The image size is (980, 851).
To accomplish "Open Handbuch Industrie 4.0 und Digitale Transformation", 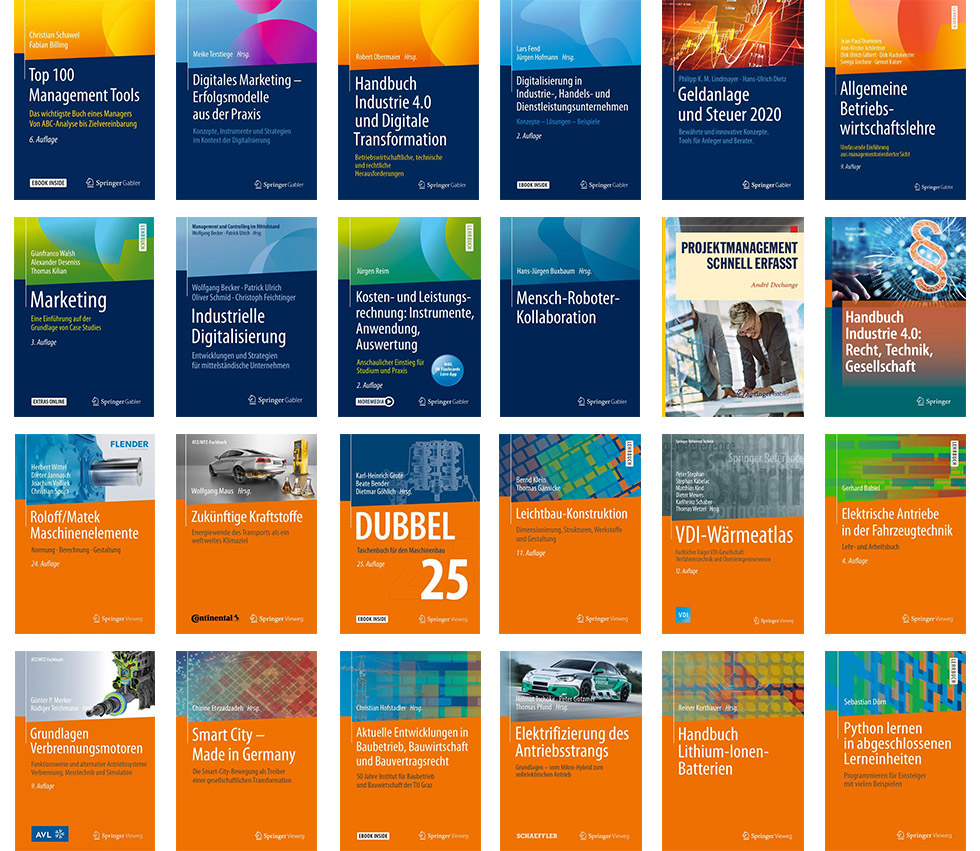I will pos(409,100).
